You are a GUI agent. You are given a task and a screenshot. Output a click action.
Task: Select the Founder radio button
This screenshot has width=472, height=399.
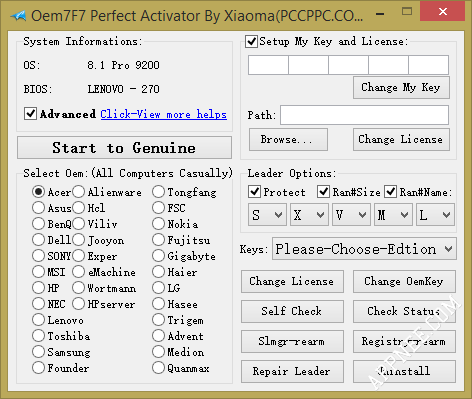click(x=38, y=368)
